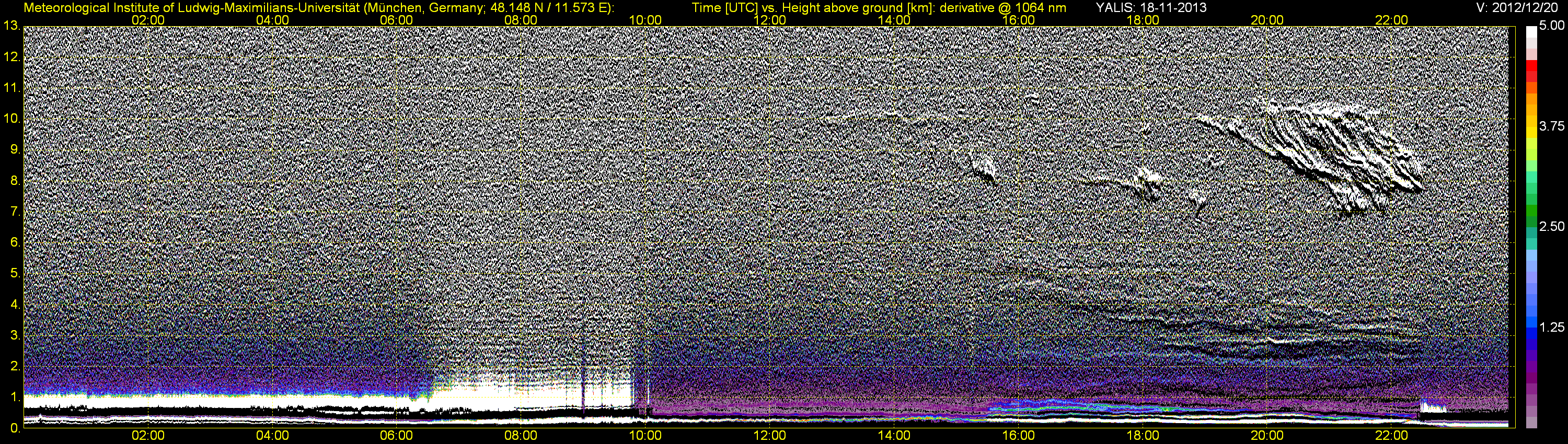Viewport: 1568px width, 444px height.
Task: Click the colorbar '2.50' value
Action: pyautogui.click(x=1552, y=227)
